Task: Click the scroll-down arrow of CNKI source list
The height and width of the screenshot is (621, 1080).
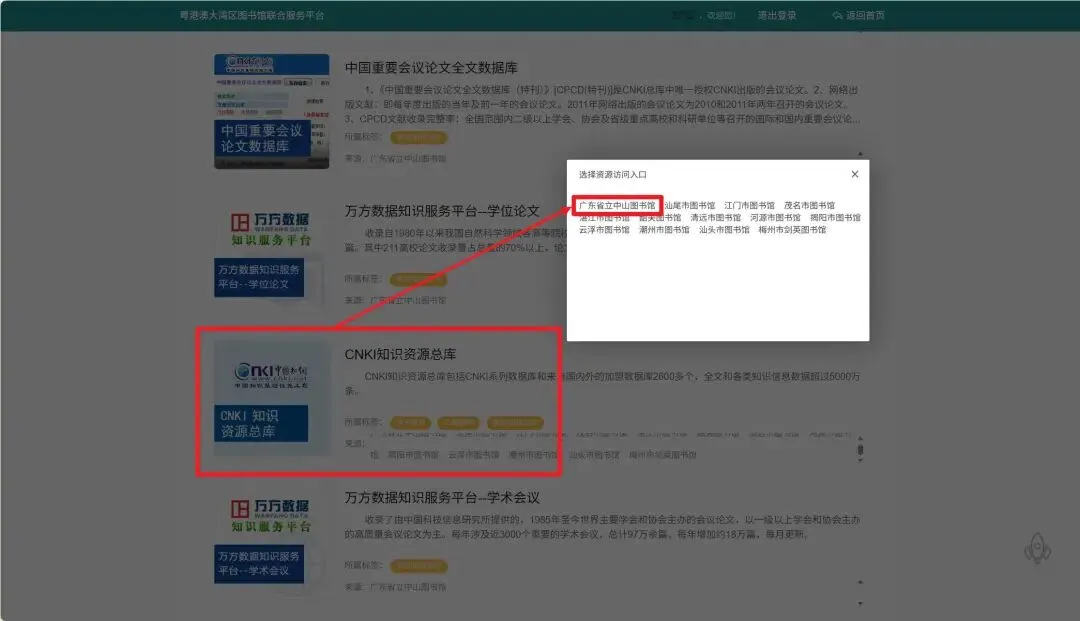Action: click(x=860, y=460)
